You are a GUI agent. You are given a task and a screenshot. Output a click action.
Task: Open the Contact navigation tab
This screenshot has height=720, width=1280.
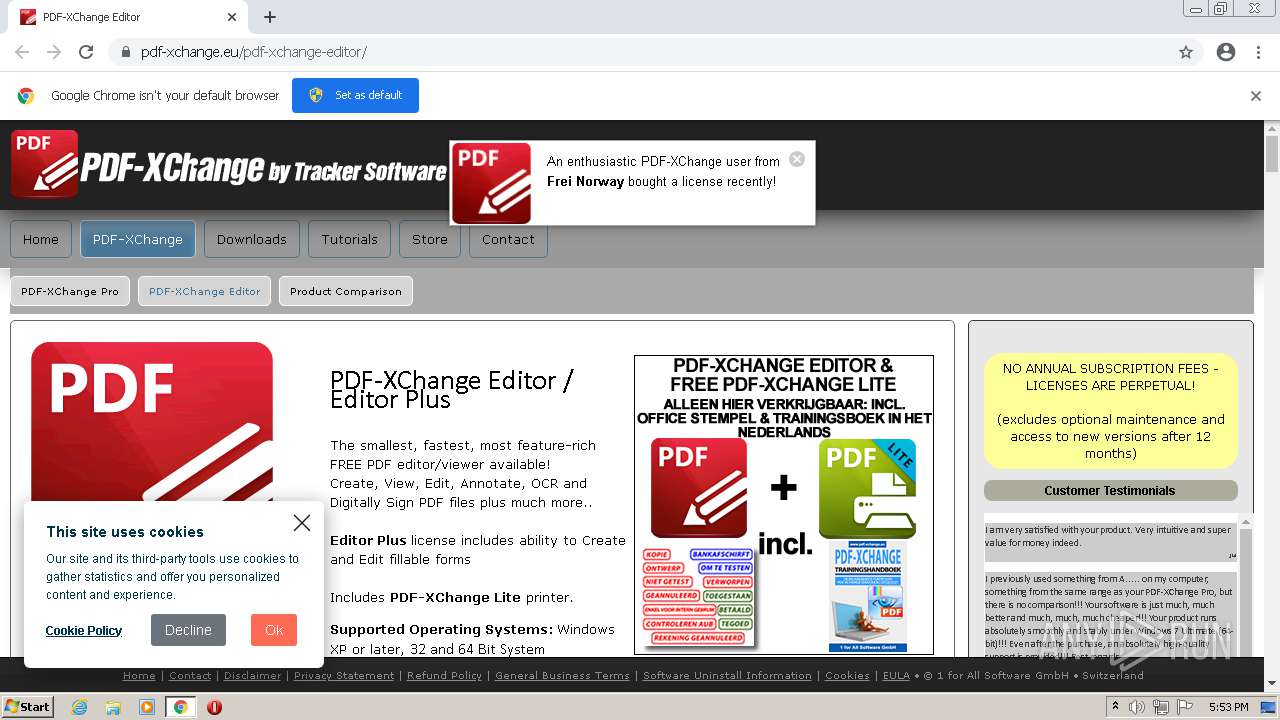click(508, 239)
